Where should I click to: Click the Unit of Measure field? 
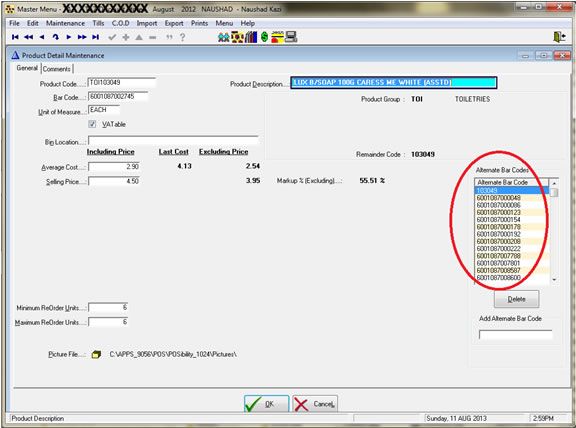(x=104, y=110)
